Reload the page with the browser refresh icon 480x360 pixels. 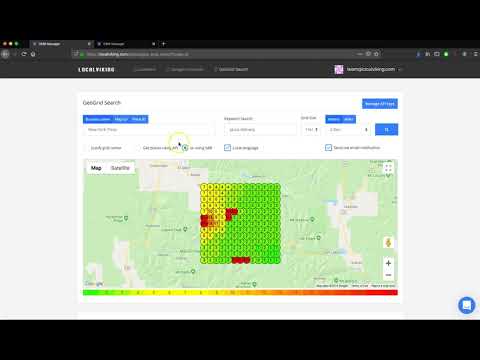point(24,54)
